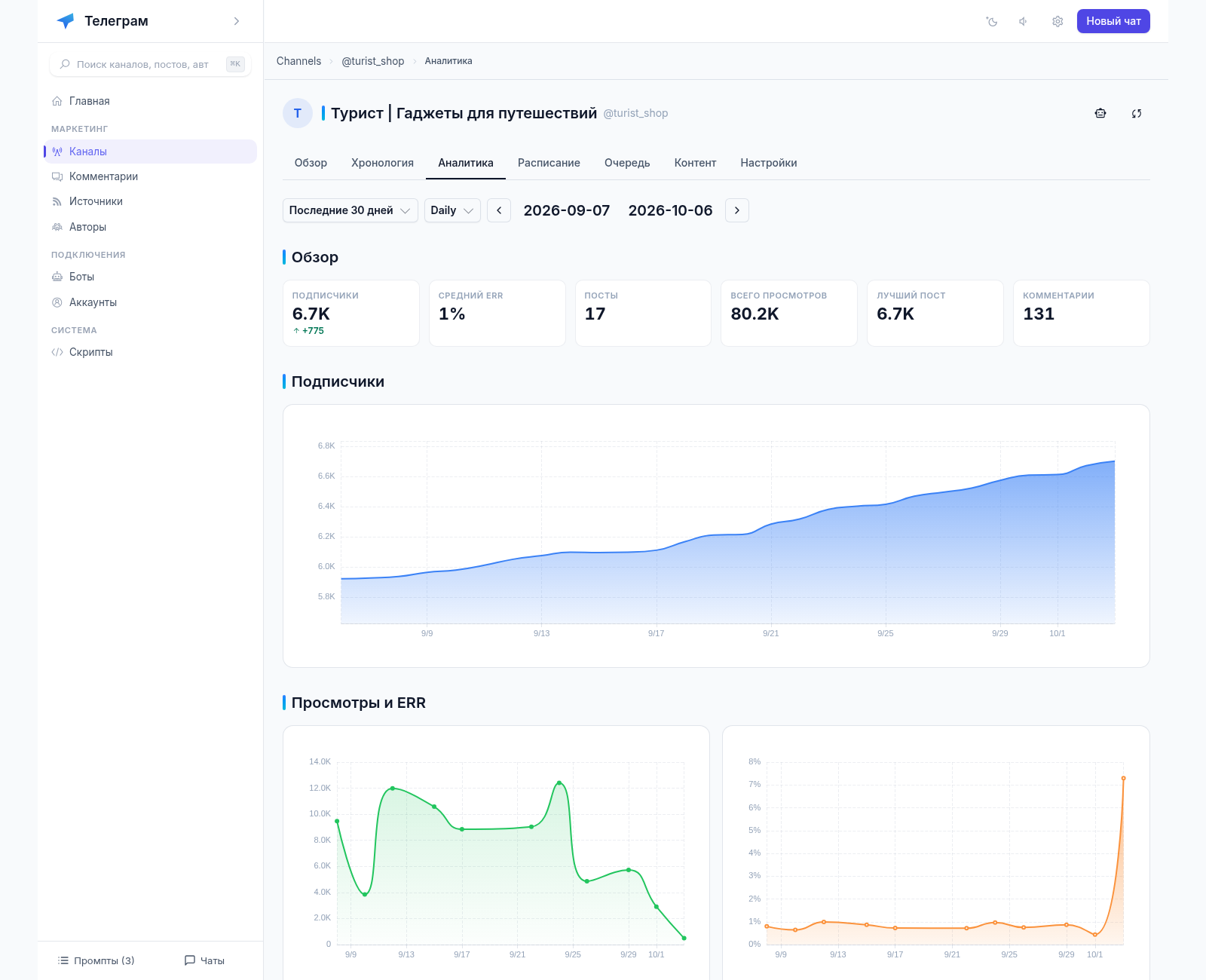Click the Аккаунты user icon
Screen dimensions: 1206x980
pyautogui.click(x=57, y=302)
